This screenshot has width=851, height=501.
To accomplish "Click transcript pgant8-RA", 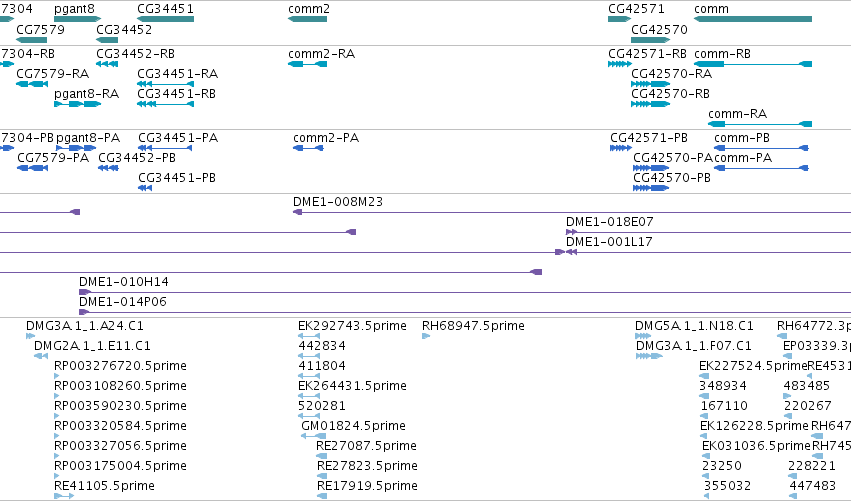I will [x=78, y=104].
